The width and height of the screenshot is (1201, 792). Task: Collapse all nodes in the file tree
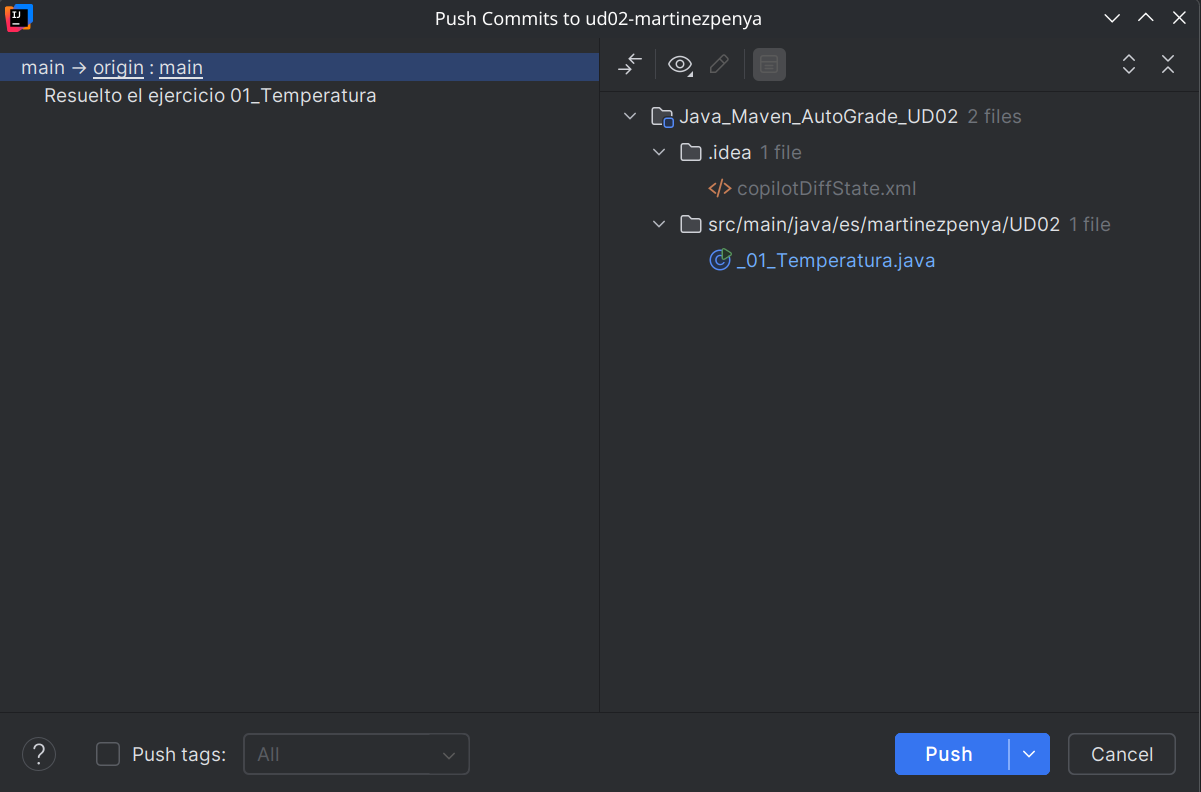1168,64
